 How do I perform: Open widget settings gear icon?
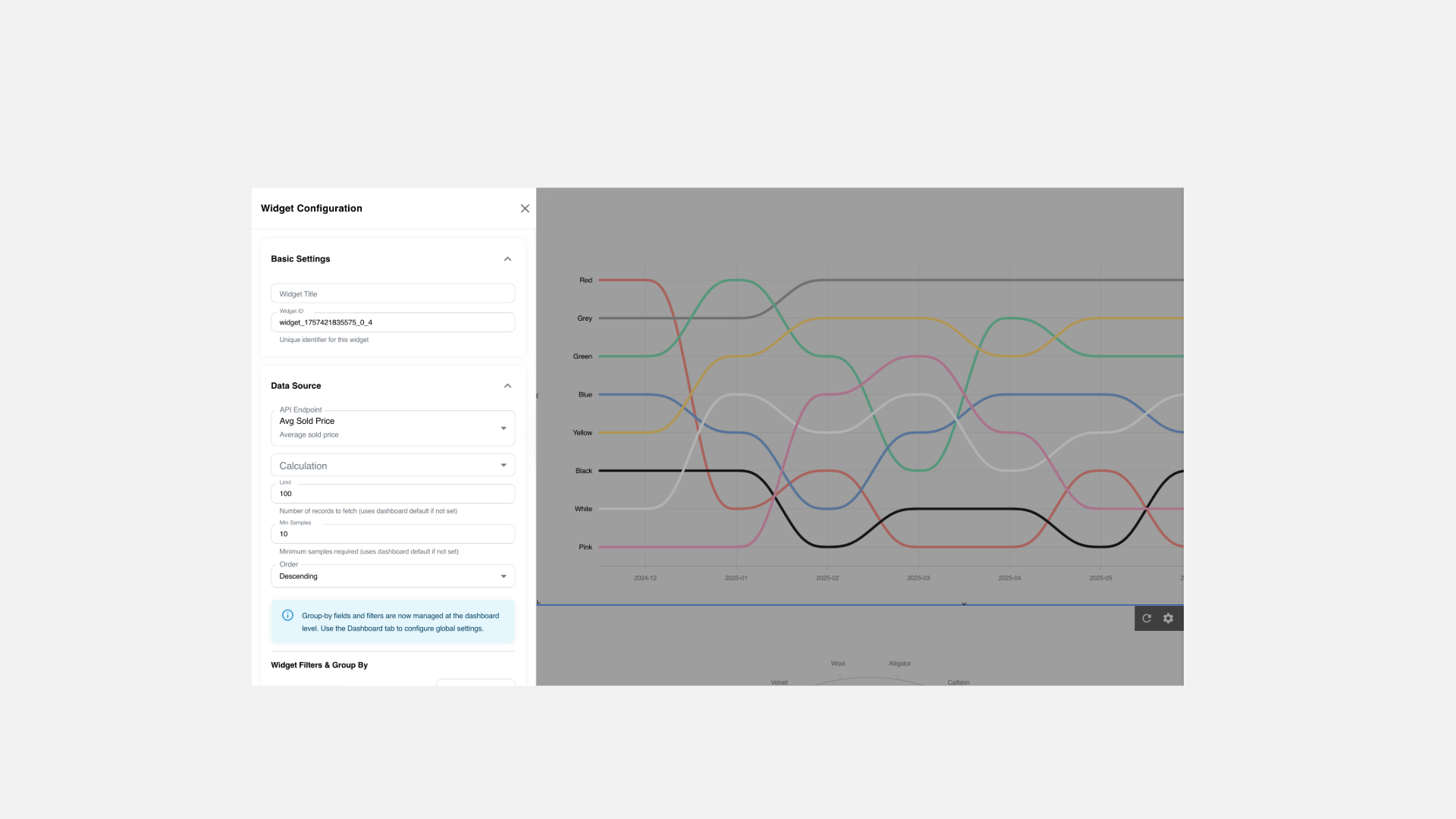[x=1169, y=618]
